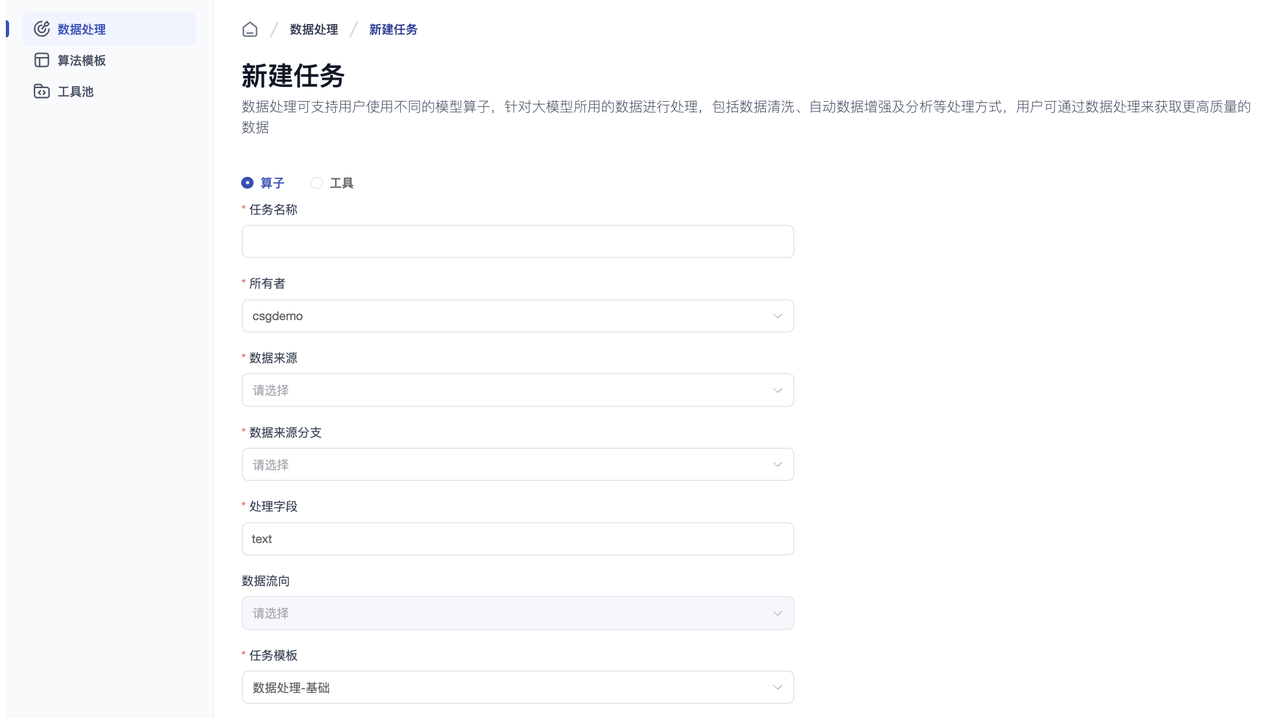Focus the 任务名称 input field
Image resolution: width=1280 pixels, height=718 pixels.
517,242
